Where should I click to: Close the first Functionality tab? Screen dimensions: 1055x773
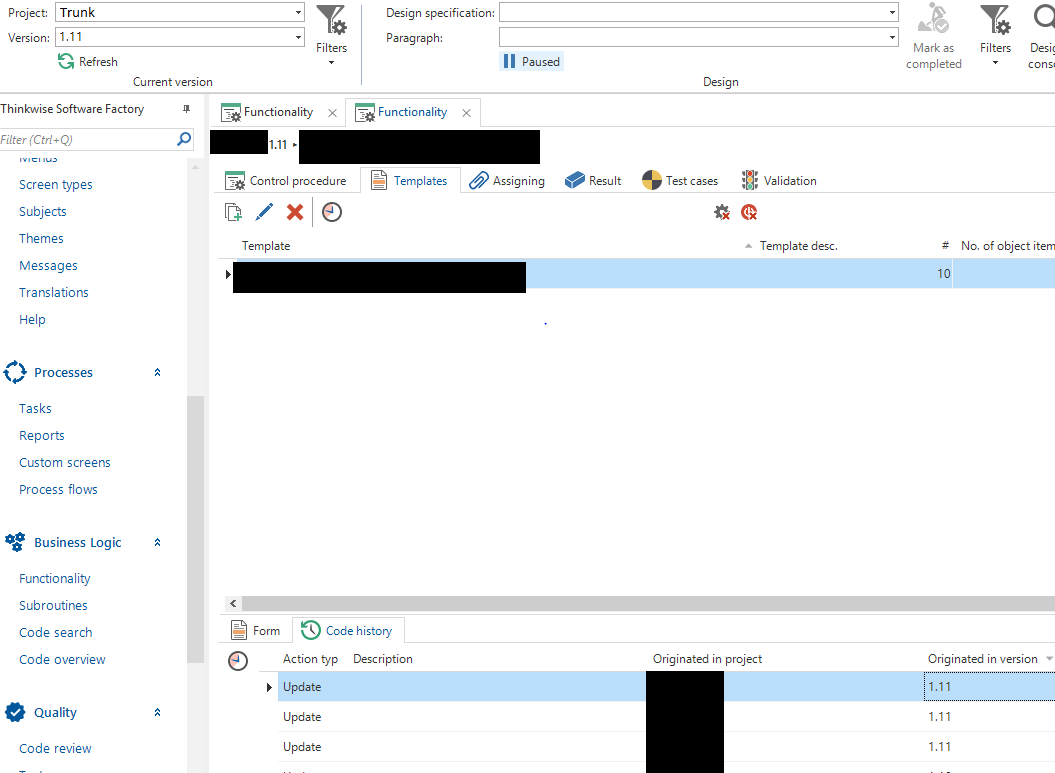pyautogui.click(x=332, y=113)
